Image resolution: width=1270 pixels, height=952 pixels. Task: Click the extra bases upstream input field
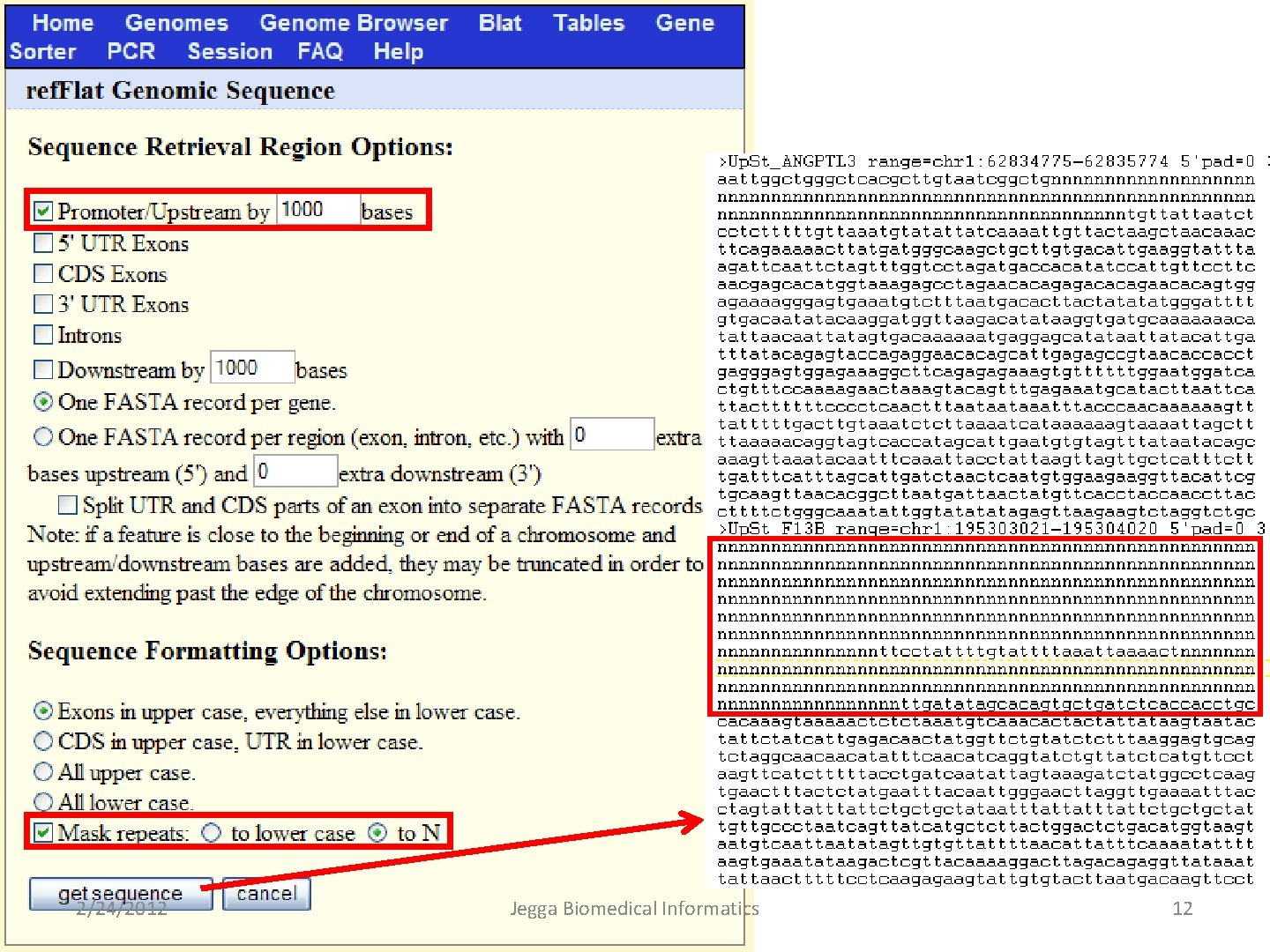click(x=612, y=435)
